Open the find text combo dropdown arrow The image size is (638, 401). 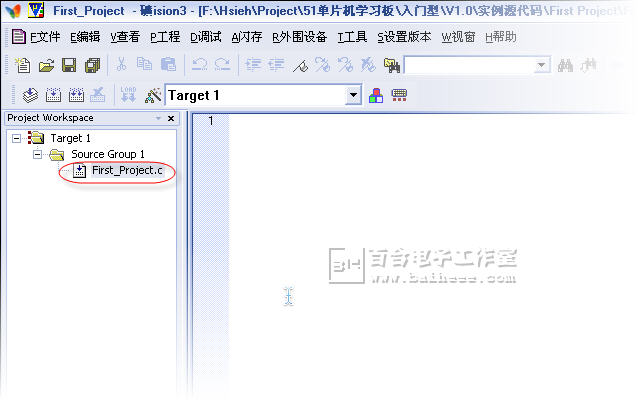[541, 65]
